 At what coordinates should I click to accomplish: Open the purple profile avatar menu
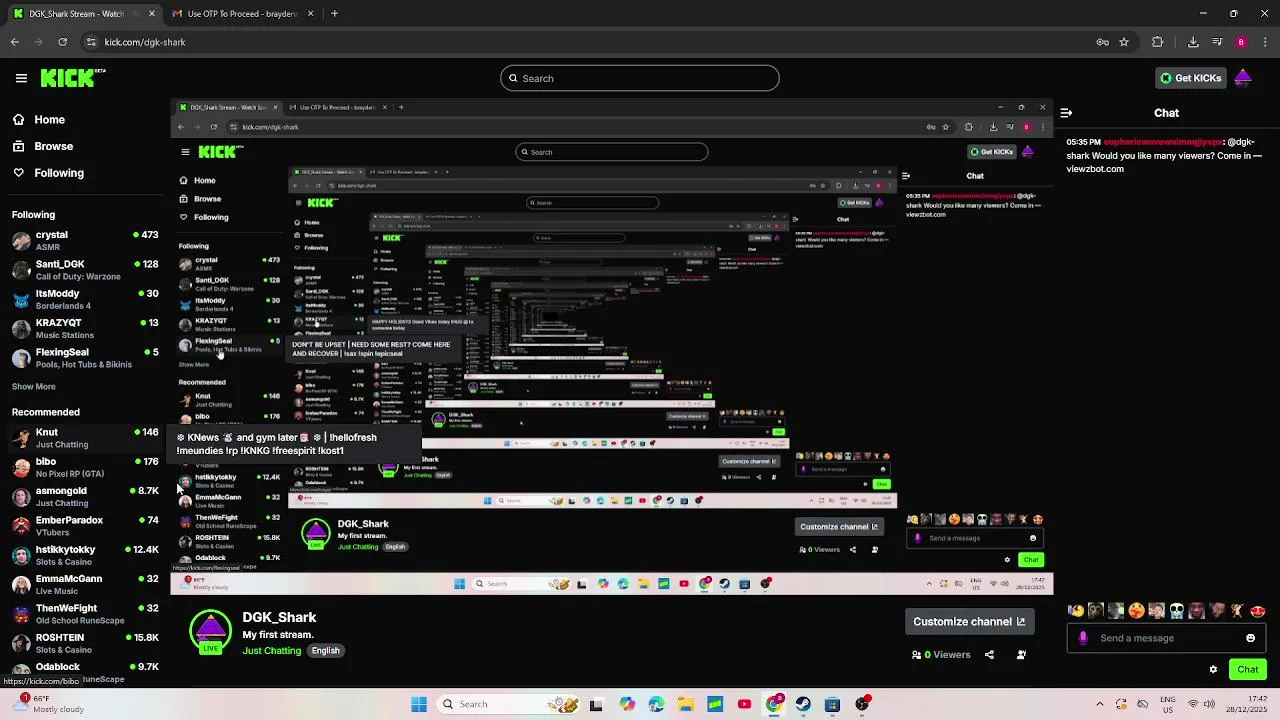pyautogui.click(x=1243, y=78)
